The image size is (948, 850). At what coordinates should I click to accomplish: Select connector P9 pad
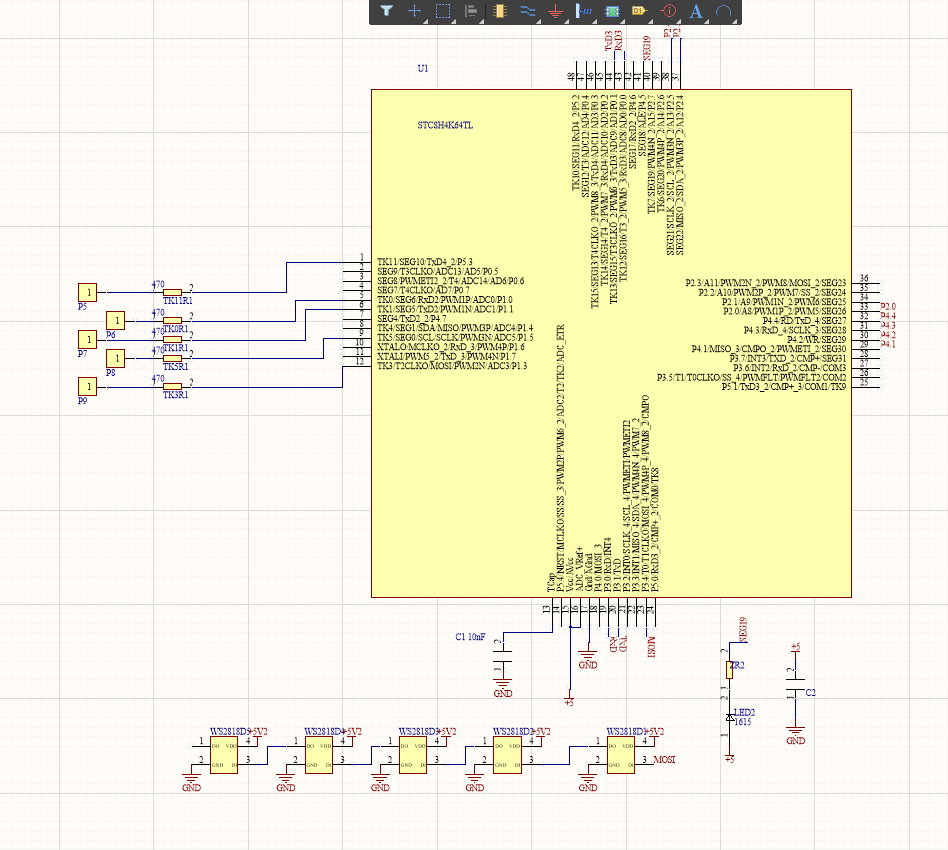coord(88,386)
